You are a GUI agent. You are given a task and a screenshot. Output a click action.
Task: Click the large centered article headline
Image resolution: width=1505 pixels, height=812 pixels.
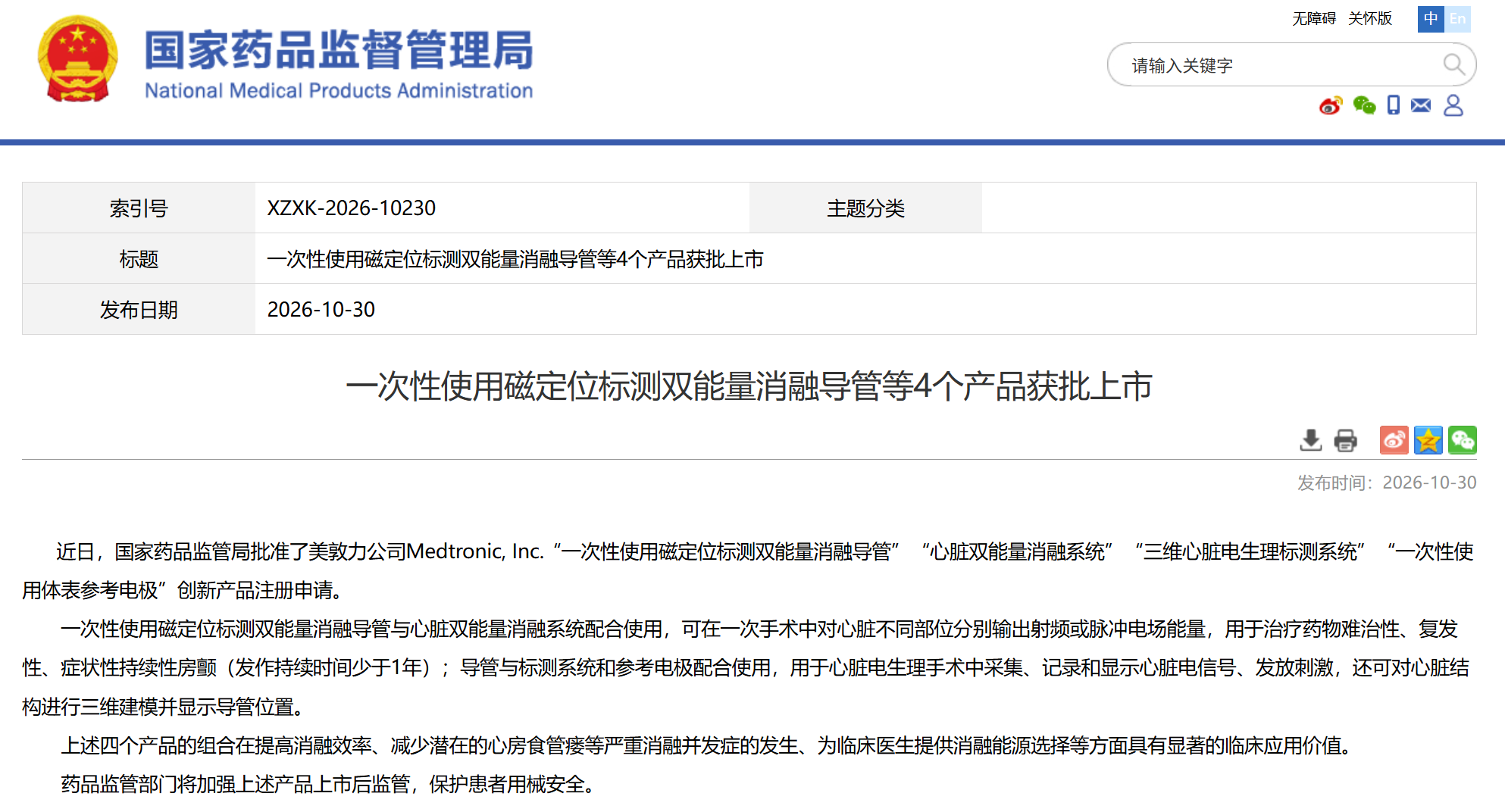[749, 386]
